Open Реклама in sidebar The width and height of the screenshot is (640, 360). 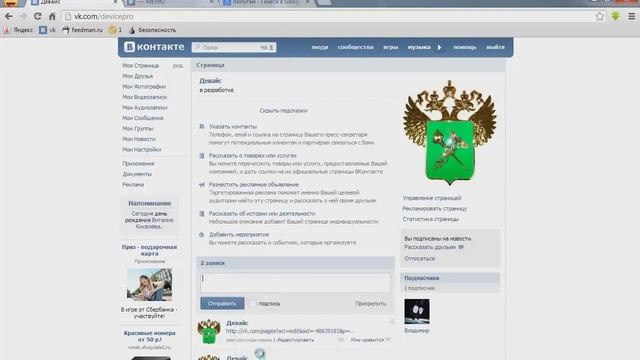coord(133,185)
